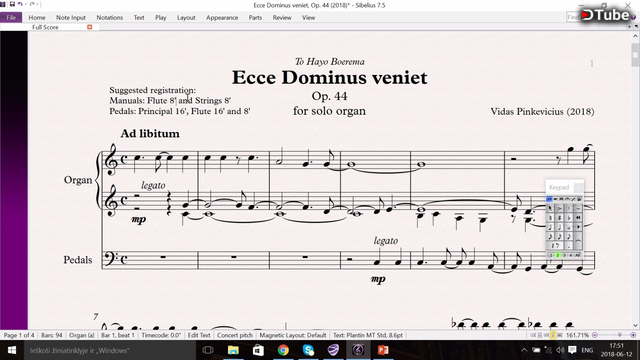Click the score title Ecce Dominus veniet
The image size is (640, 360).
[x=329, y=78]
